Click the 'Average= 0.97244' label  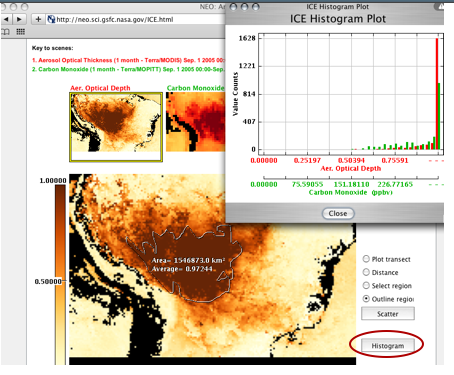[182, 269]
